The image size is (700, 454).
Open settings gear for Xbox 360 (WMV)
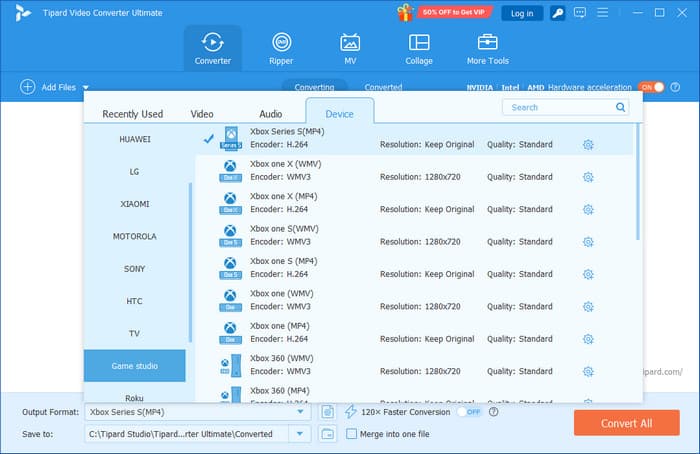(588, 371)
